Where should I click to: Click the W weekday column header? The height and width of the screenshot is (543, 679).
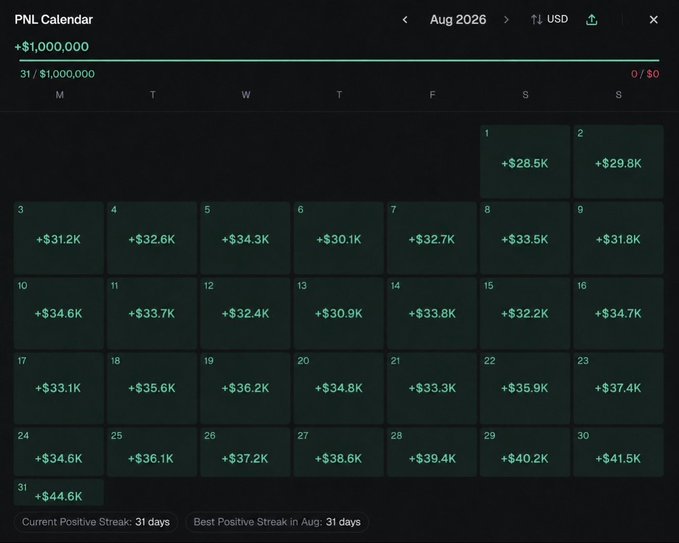[x=246, y=95]
